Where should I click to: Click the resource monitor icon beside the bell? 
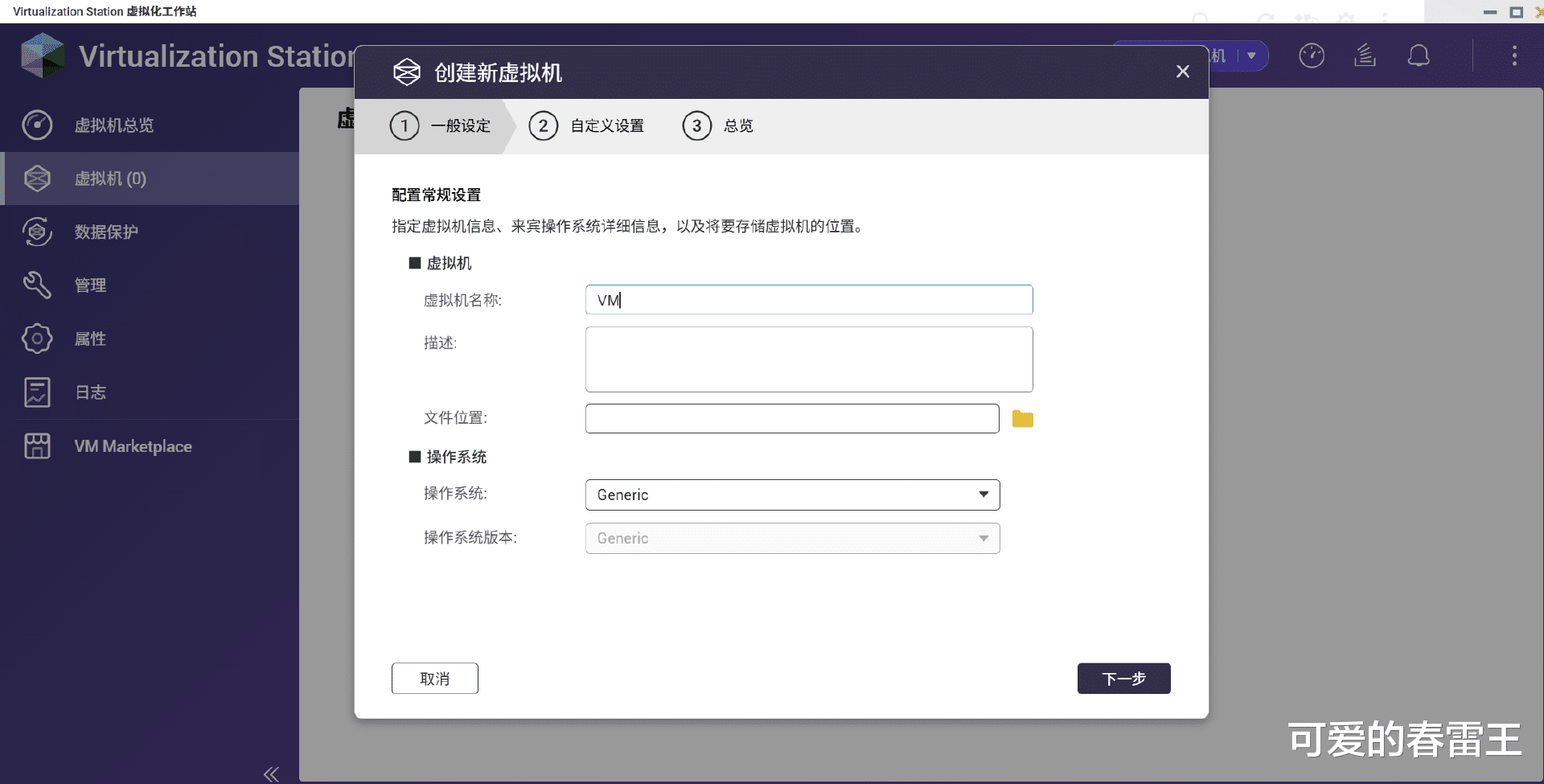coord(1365,55)
